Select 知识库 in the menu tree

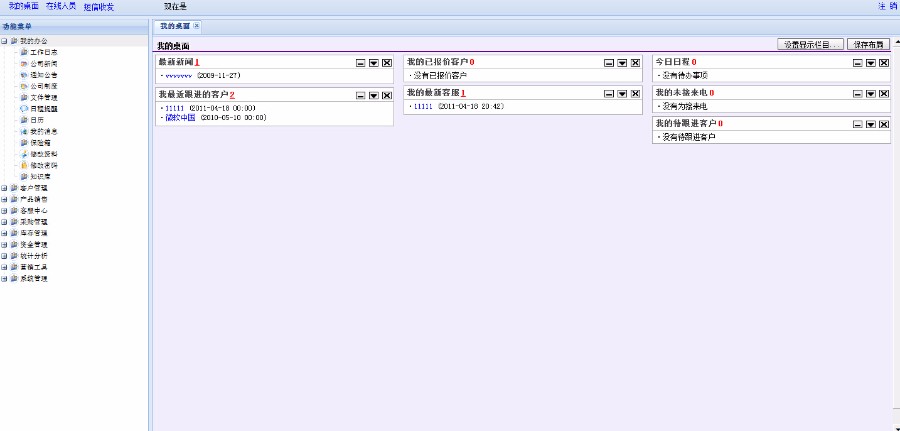point(40,177)
